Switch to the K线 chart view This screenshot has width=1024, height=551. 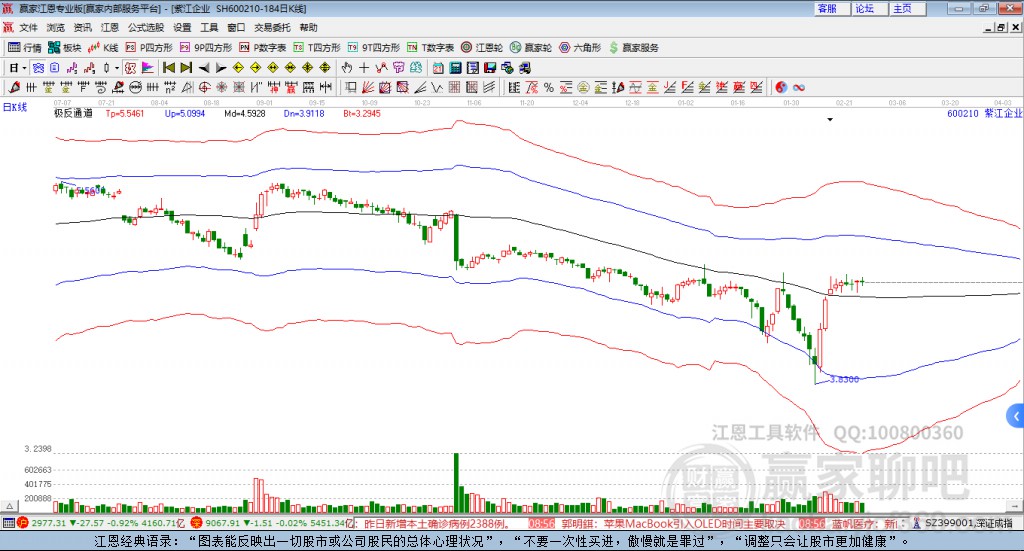pyautogui.click(x=103, y=48)
